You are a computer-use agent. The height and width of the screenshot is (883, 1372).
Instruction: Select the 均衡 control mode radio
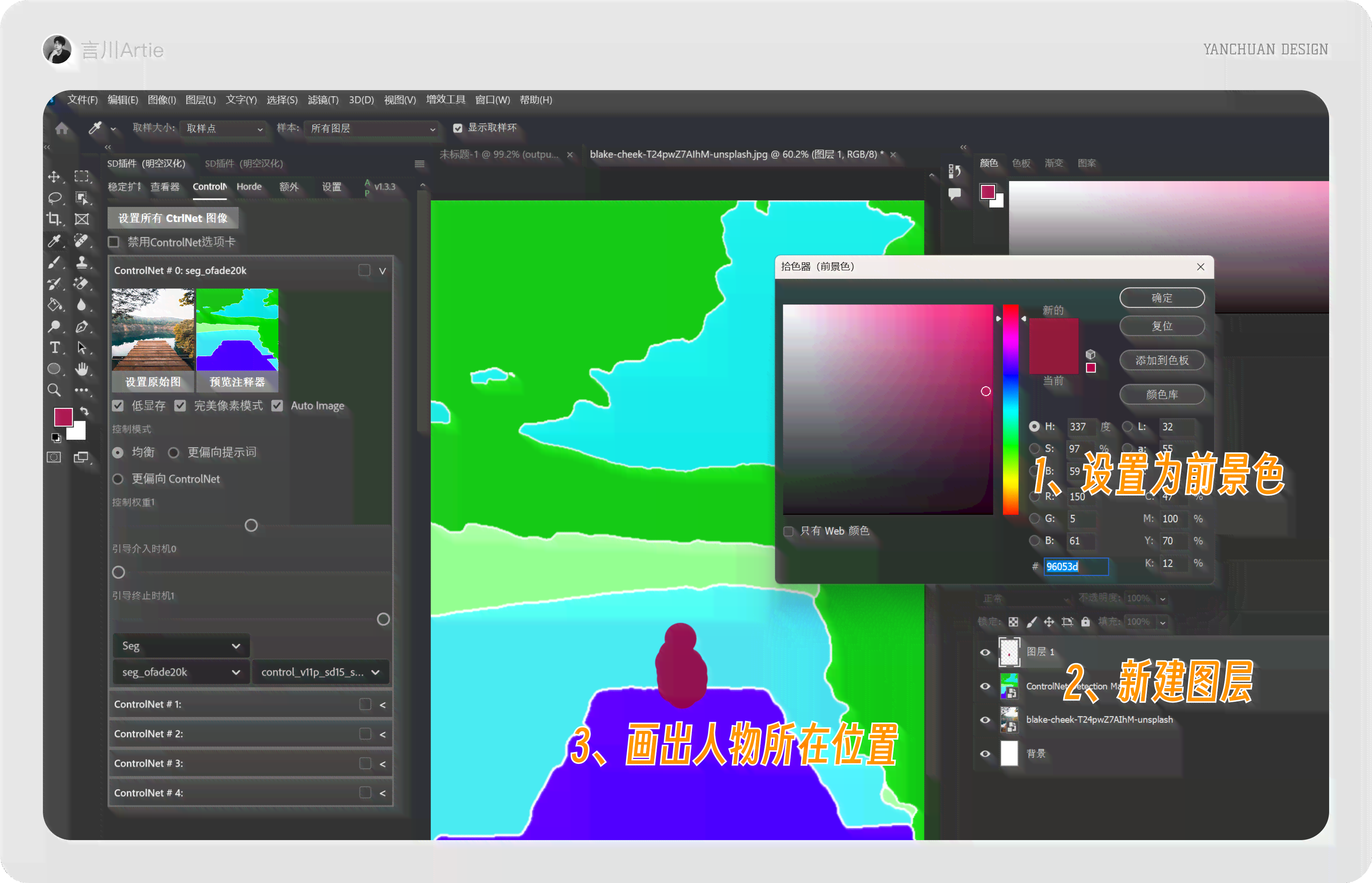click(x=118, y=452)
